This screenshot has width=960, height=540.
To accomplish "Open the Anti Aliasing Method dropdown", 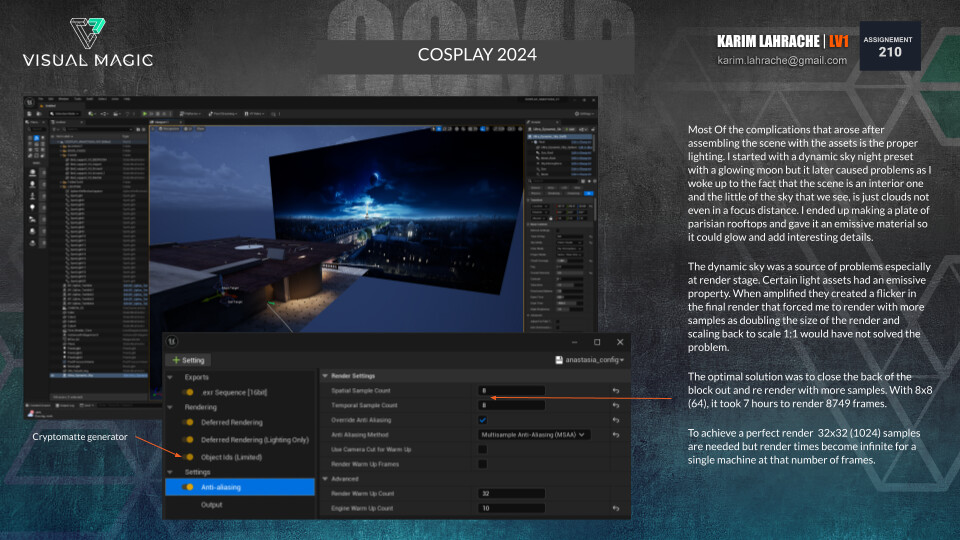I will coord(534,435).
